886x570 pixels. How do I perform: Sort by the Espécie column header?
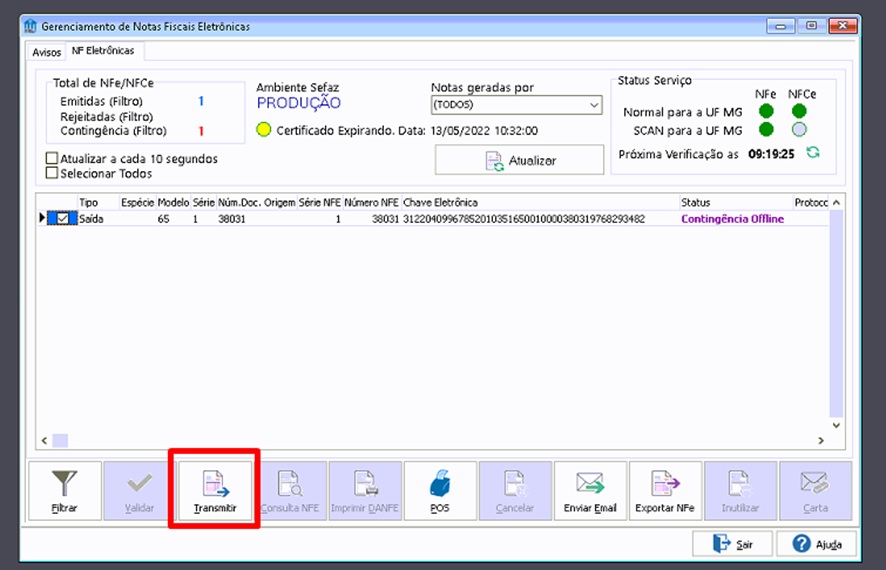click(137, 202)
